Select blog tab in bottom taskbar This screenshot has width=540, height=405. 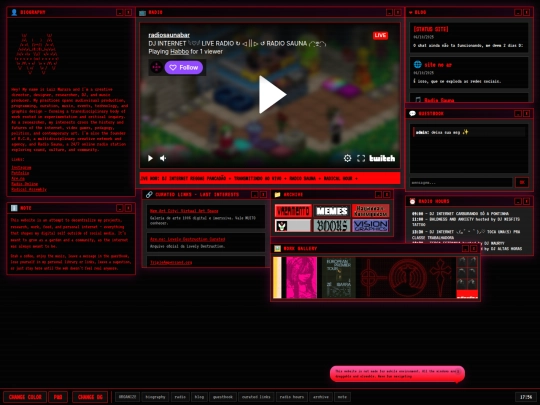[199, 397]
